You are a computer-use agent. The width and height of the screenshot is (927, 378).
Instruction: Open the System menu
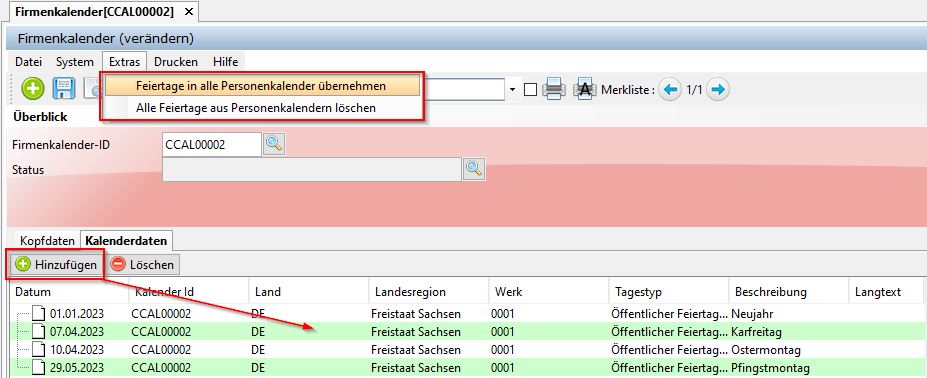click(74, 62)
